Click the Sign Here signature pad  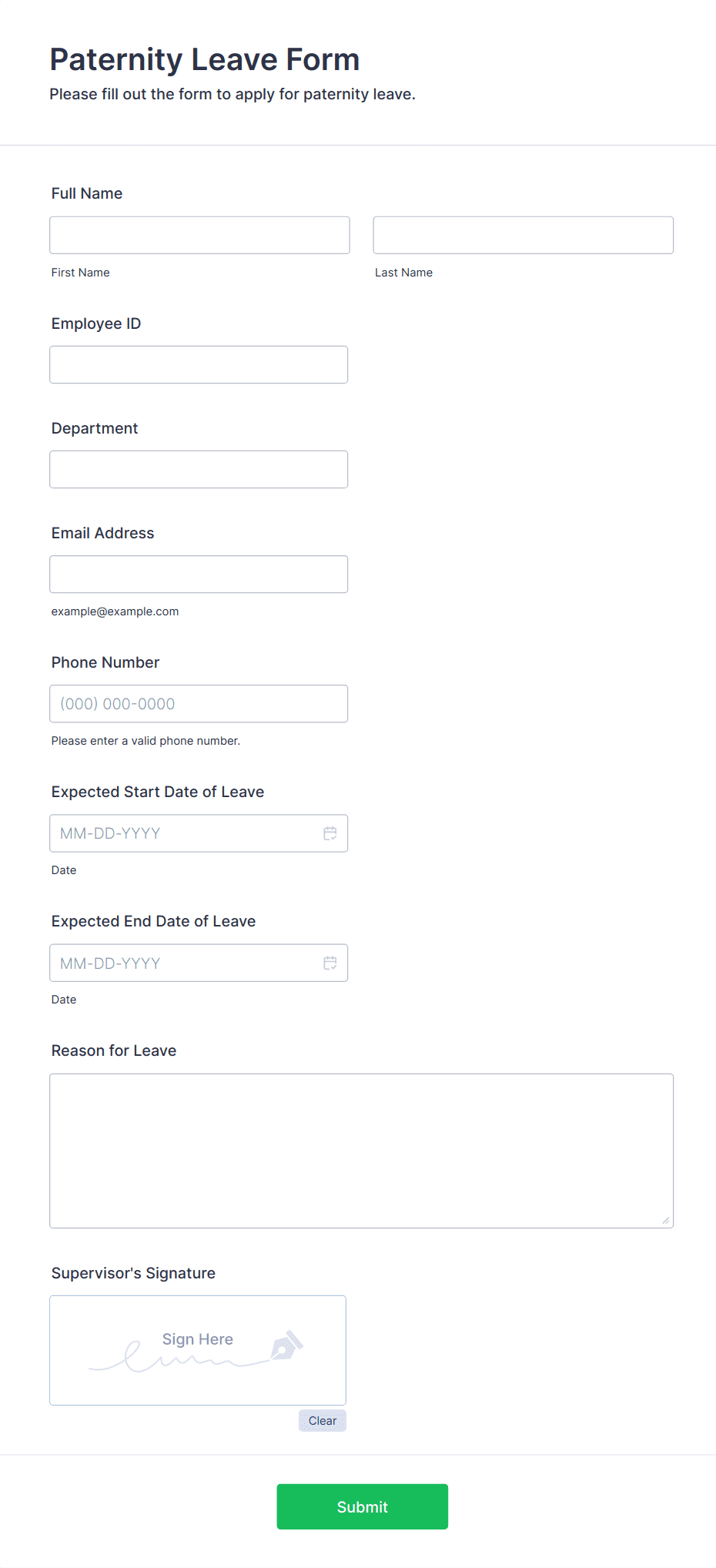point(197,1350)
